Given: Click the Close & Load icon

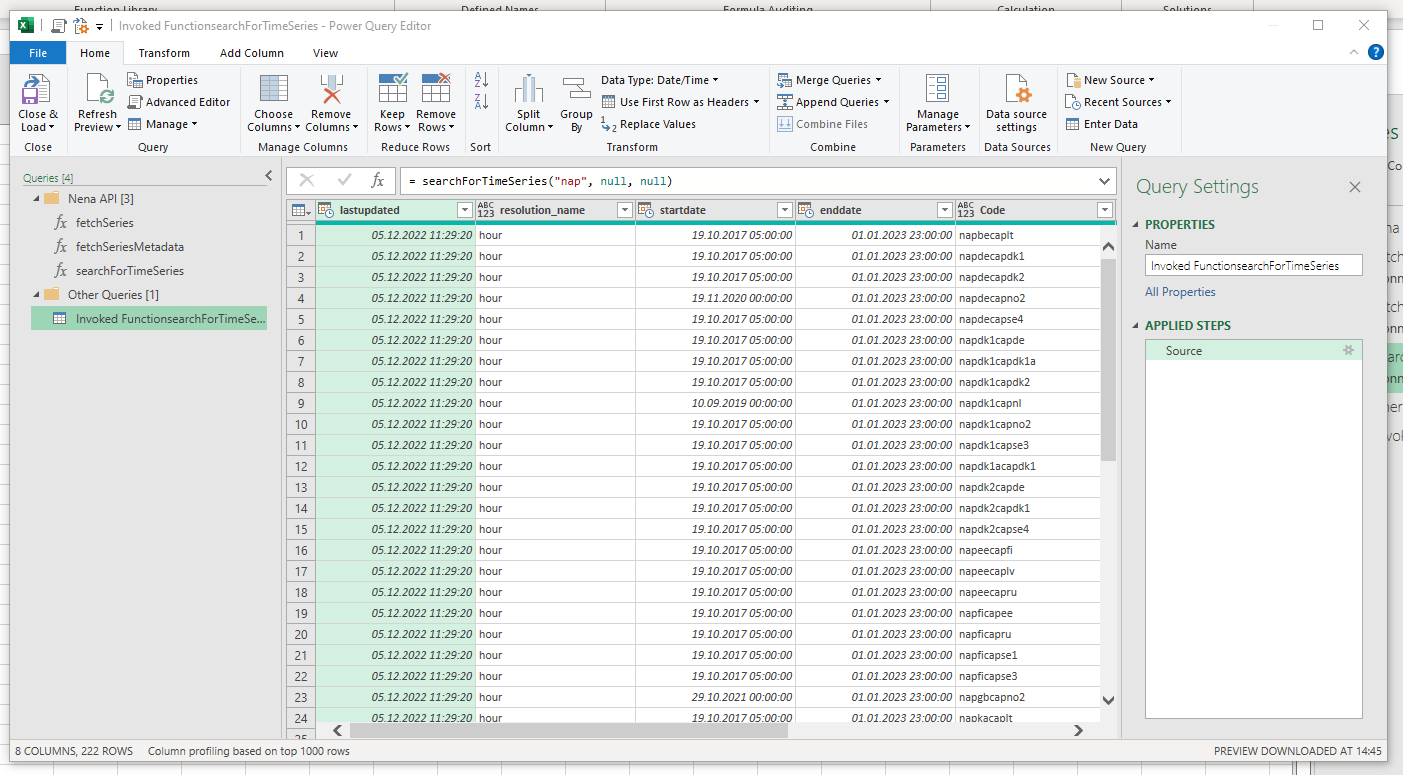Looking at the screenshot, I should [37, 89].
